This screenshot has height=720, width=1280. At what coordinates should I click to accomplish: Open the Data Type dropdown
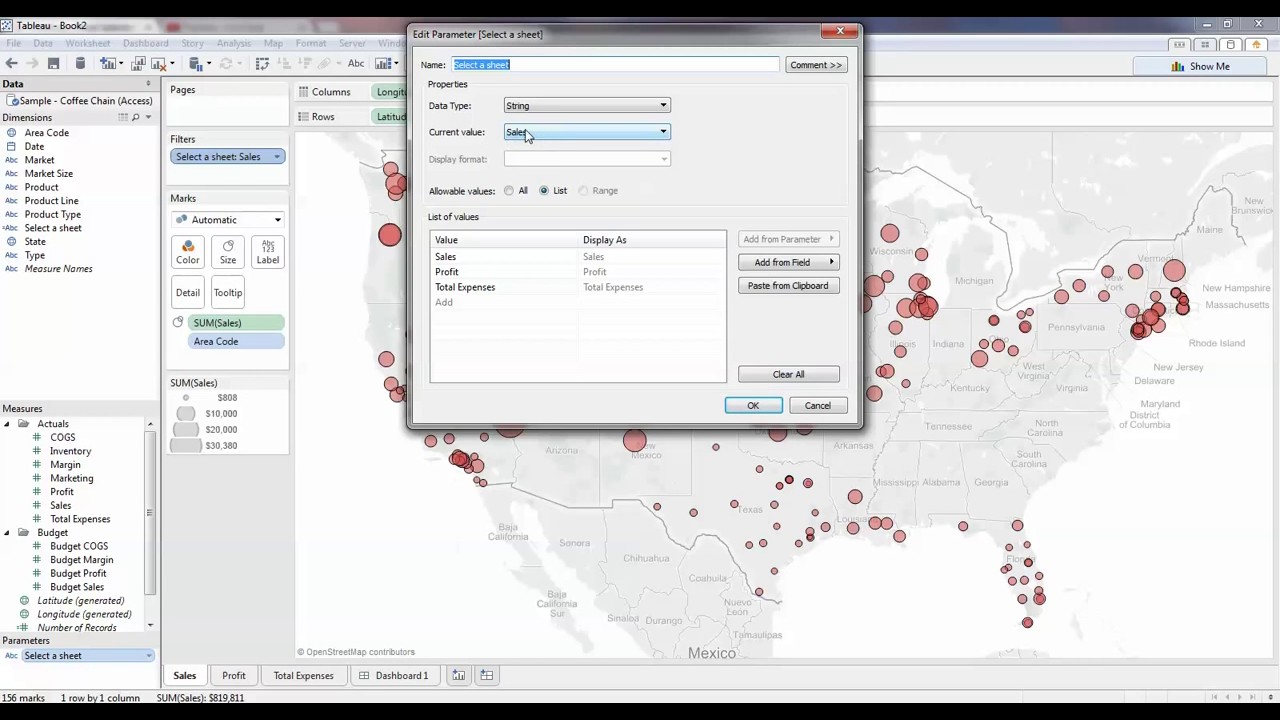click(587, 106)
